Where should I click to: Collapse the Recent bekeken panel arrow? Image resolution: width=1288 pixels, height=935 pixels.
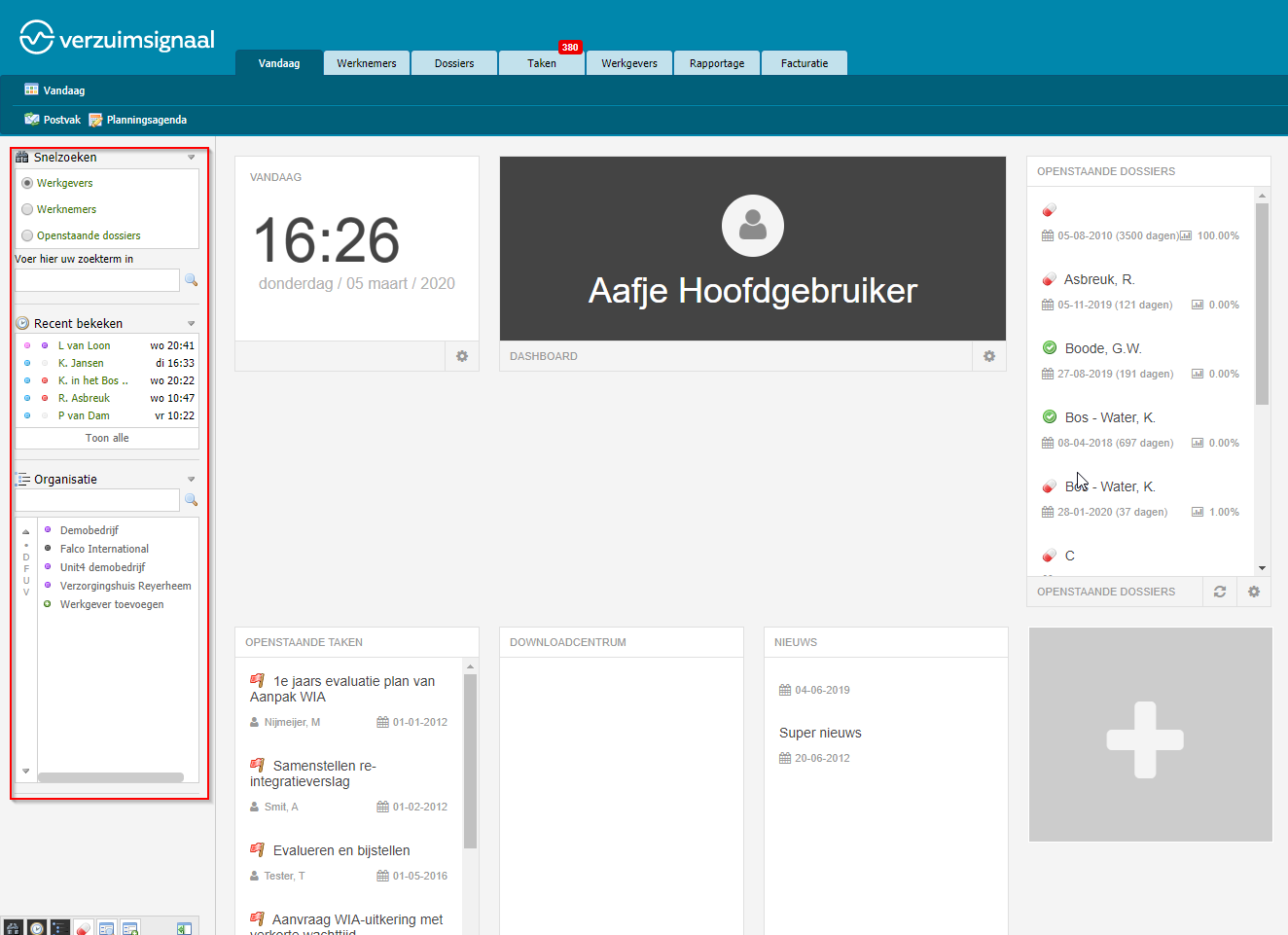coord(192,323)
